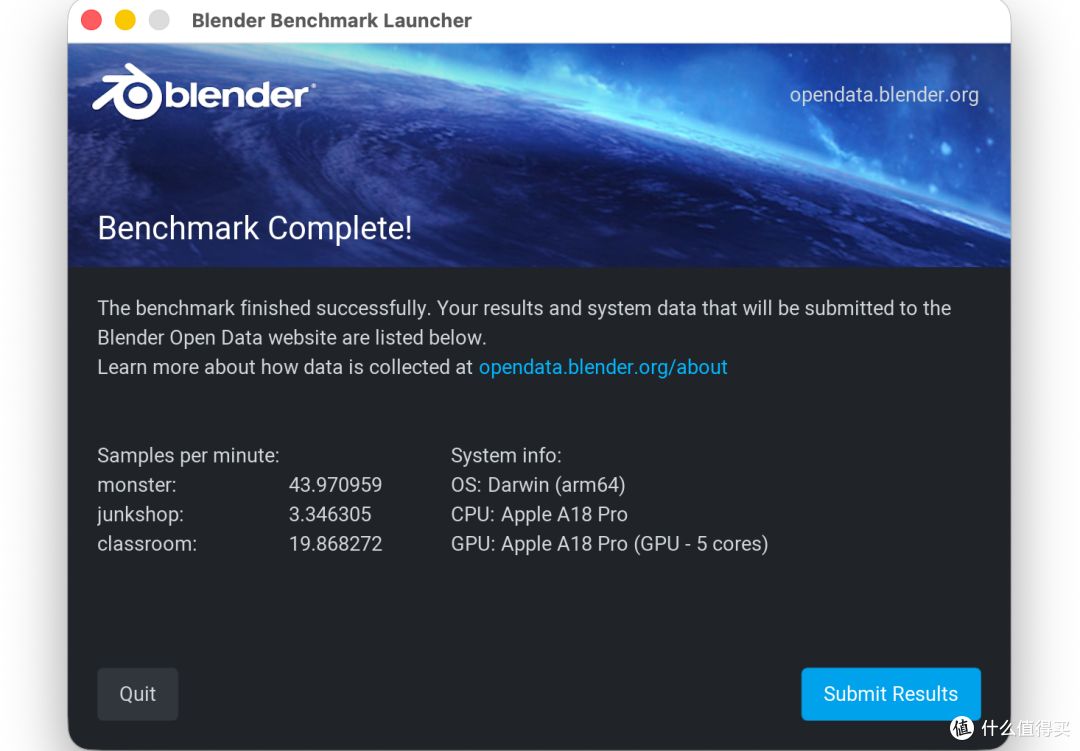Click the 'classroom:' label
Screen dimensions: 1080x751
(147, 544)
